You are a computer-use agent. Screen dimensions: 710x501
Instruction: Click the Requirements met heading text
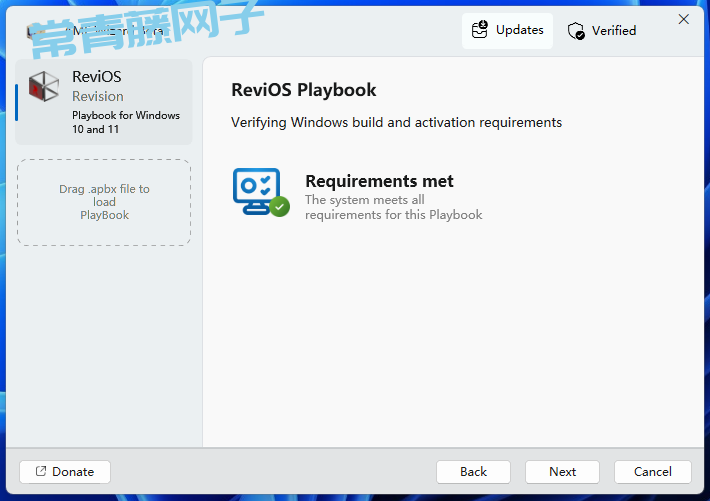(379, 181)
